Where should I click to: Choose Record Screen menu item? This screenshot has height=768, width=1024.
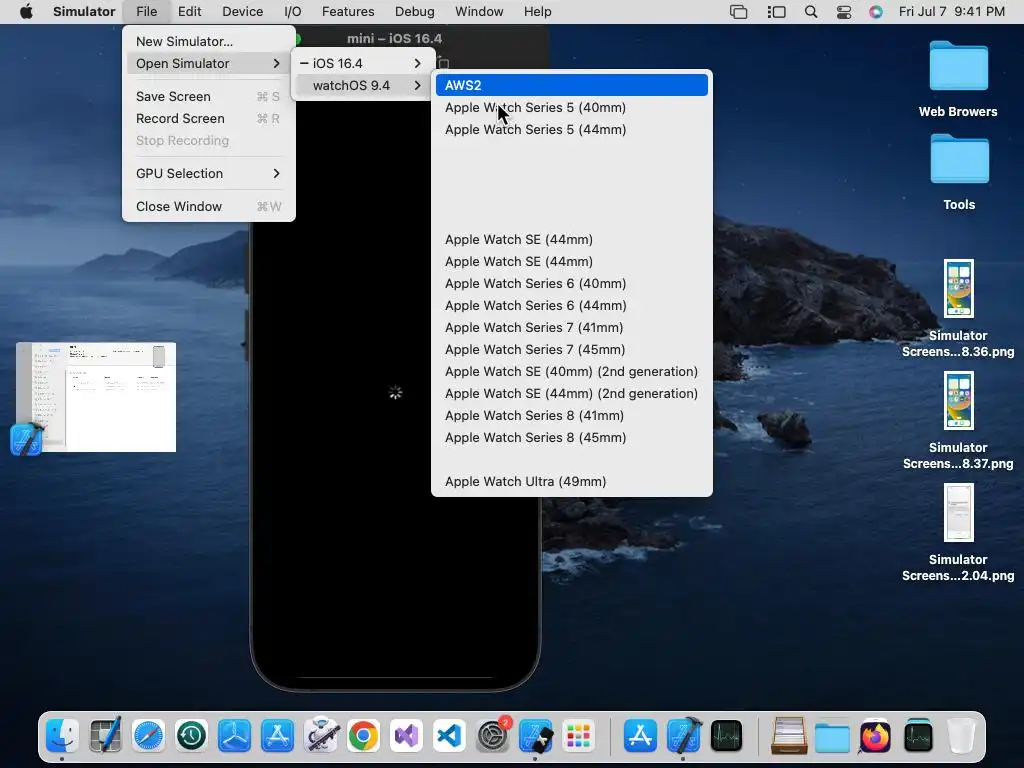(x=208, y=118)
